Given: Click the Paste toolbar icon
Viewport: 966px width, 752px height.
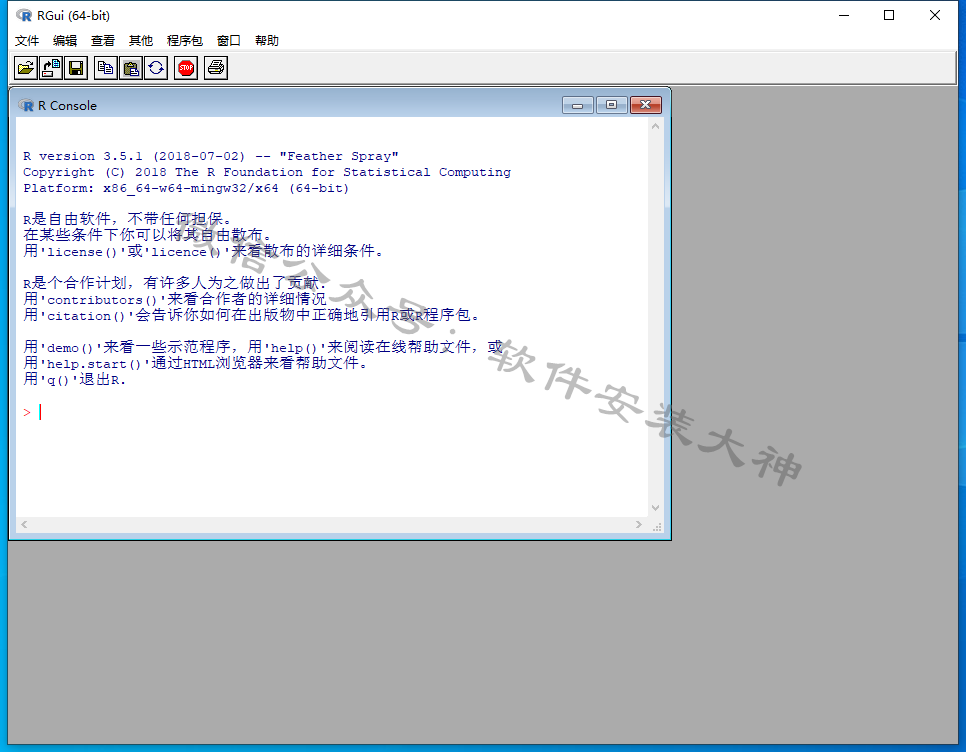Looking at the screenshot, I should pyautogui.click(x=131, y=68).
